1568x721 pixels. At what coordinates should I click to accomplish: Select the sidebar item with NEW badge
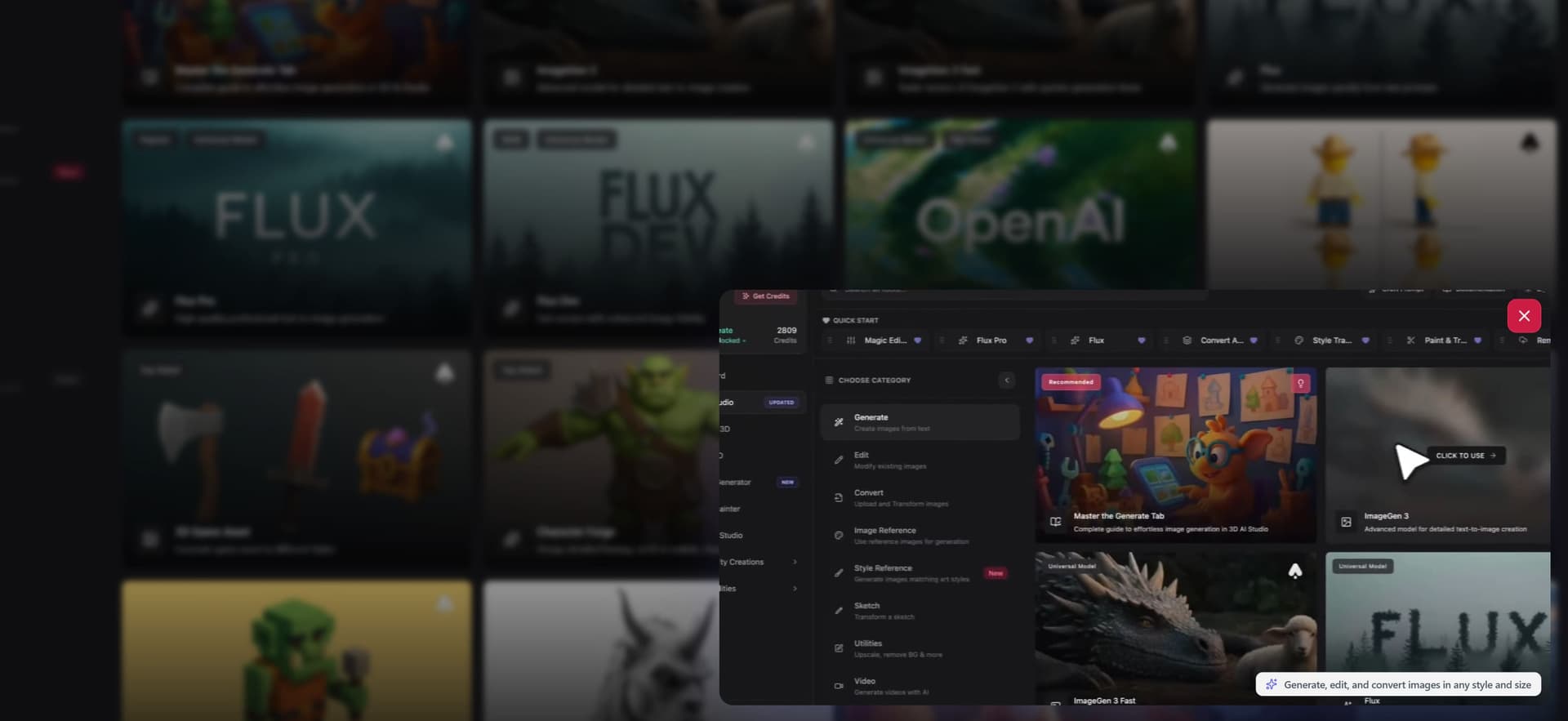click(762, 483)
